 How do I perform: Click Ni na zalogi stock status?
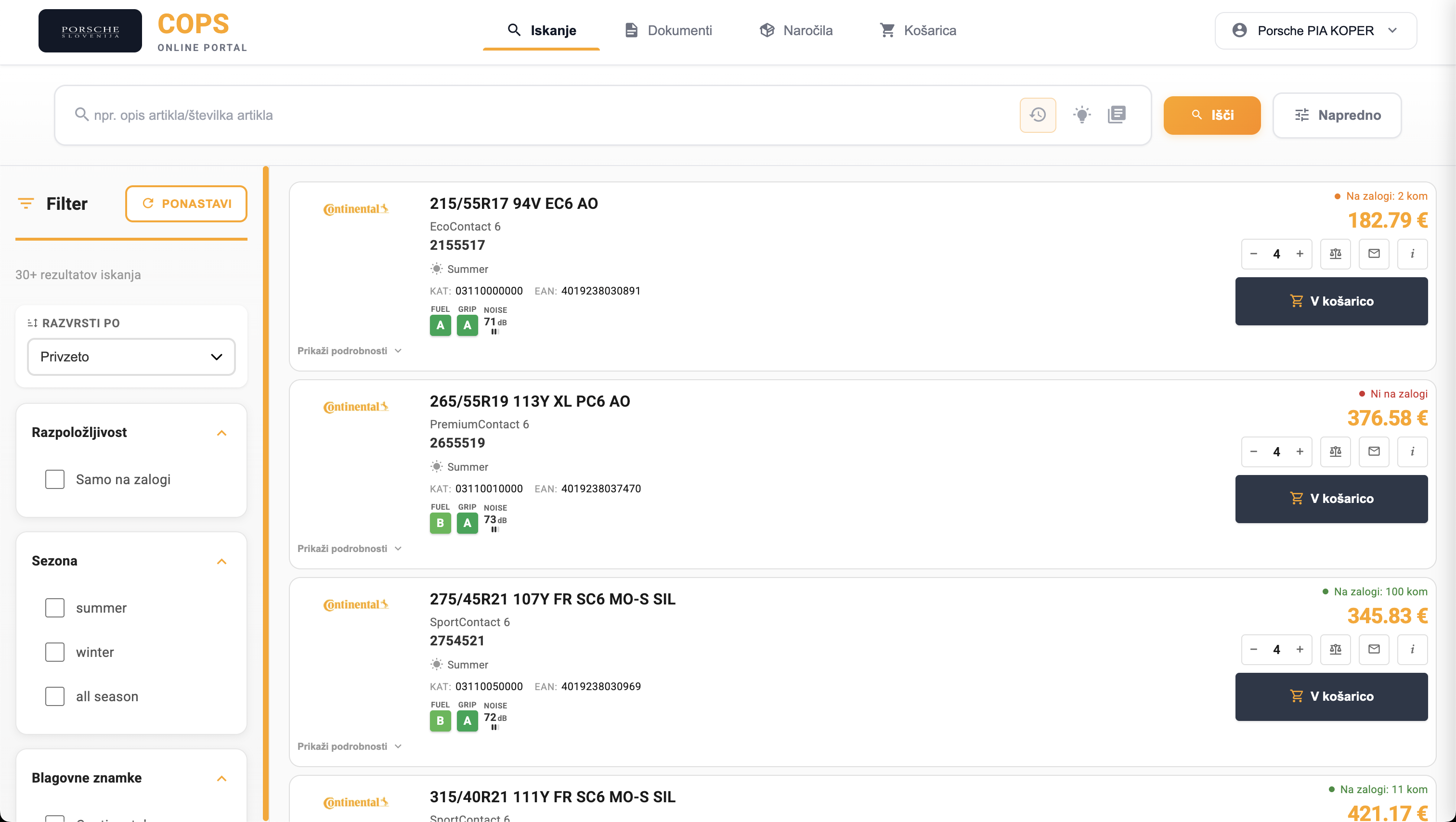pos(1393,394)
